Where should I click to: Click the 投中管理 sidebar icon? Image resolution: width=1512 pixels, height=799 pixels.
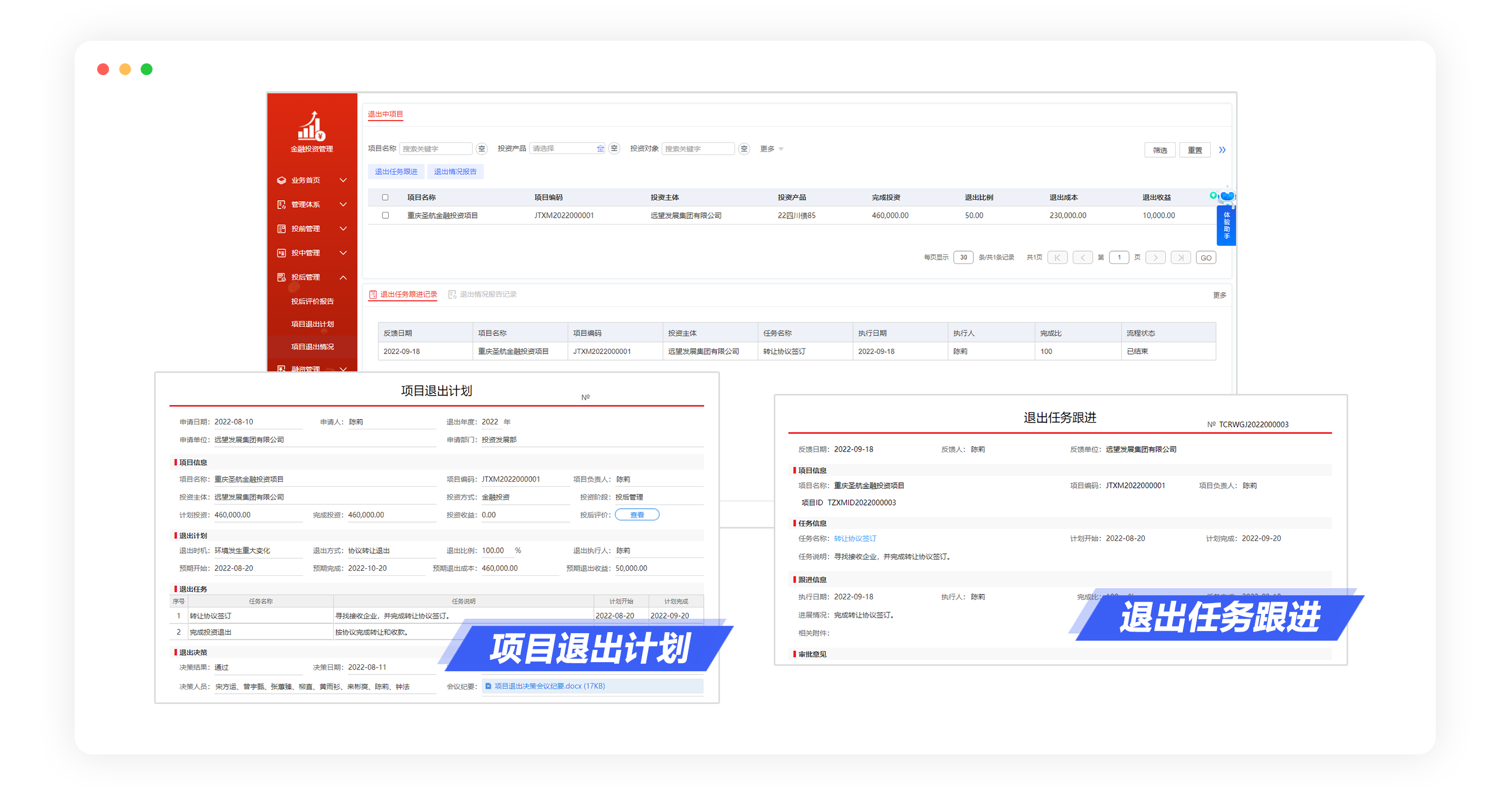pyautogui.click(x=282, y=253)
